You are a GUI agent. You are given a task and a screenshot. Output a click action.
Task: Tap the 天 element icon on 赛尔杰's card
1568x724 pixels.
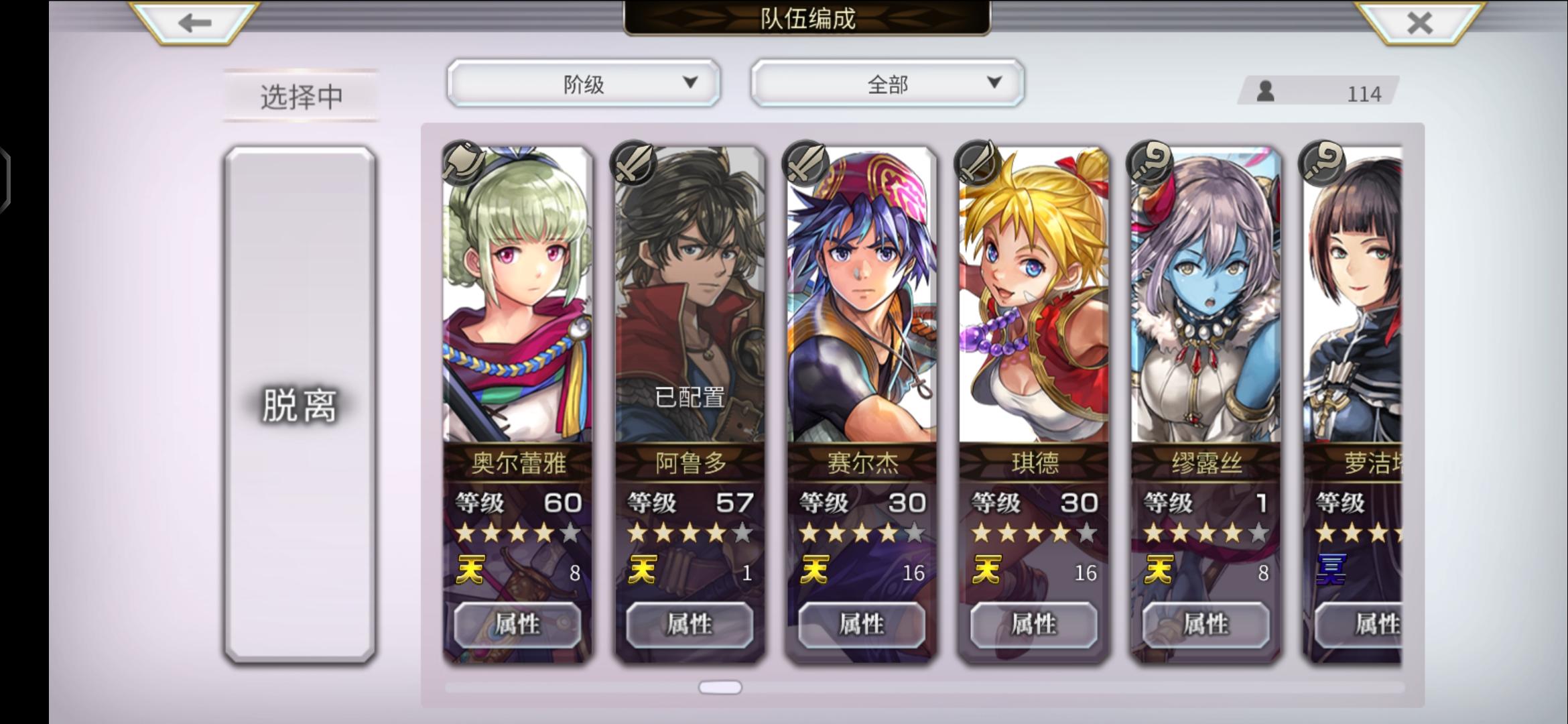click(814, 571)
